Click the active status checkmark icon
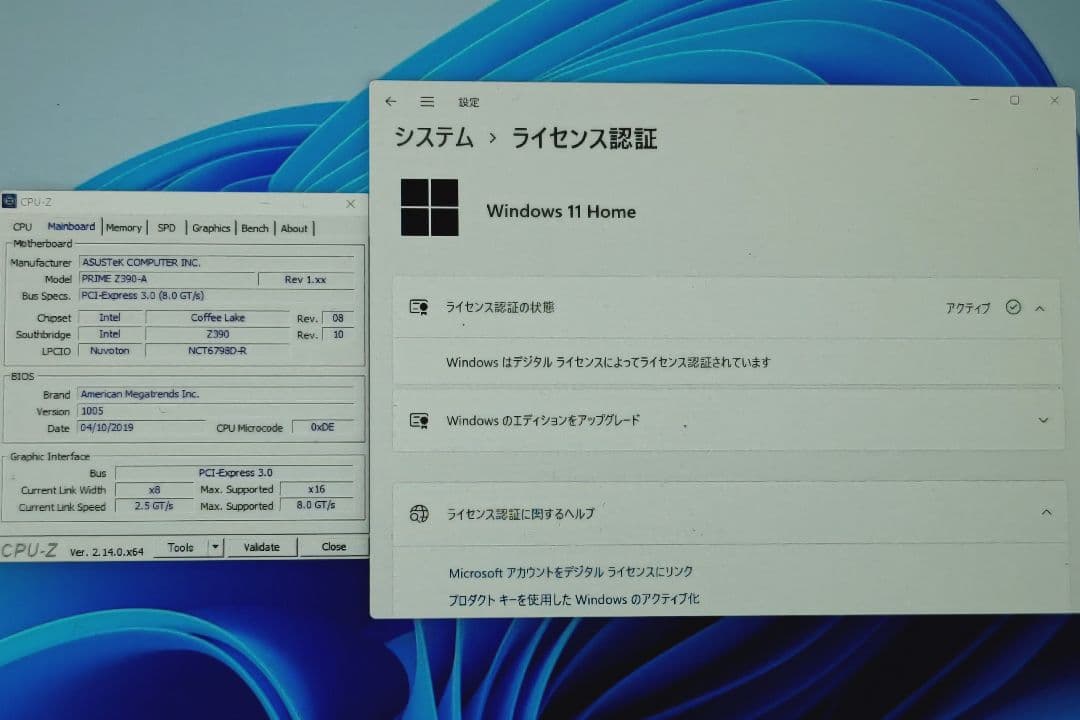Viewport: 1080px width, 720px height. (1012, 307)
